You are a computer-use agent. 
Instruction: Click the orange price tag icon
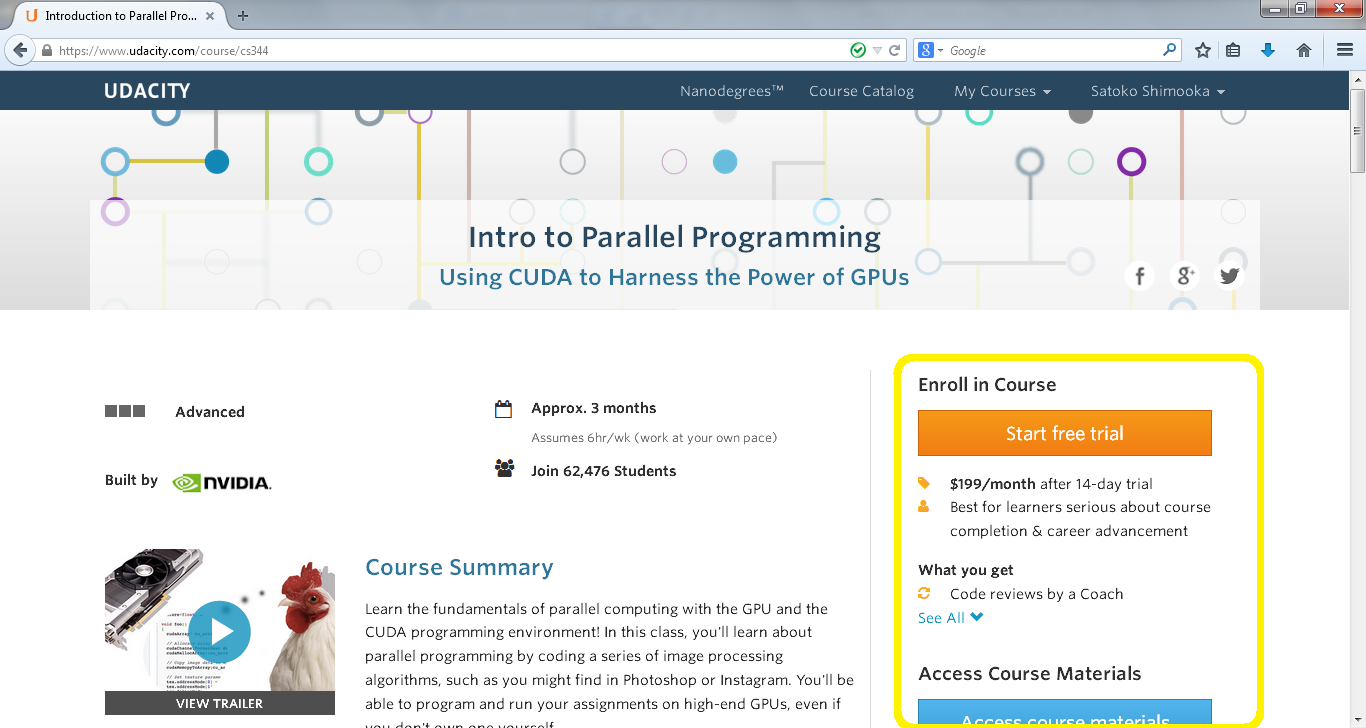click(x=924, y=483)
